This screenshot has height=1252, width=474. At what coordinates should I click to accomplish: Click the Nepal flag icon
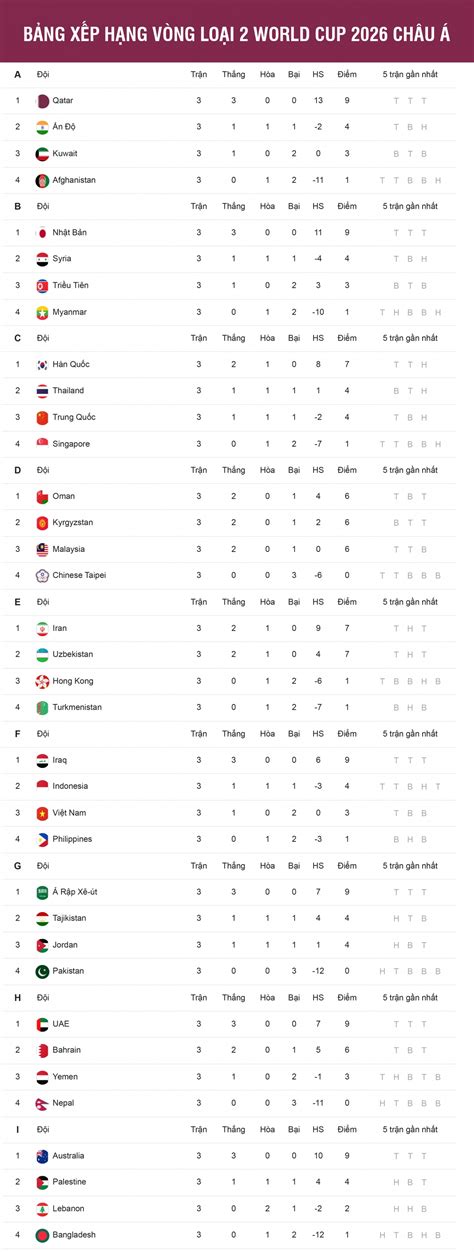click(x=42, y=1103)
